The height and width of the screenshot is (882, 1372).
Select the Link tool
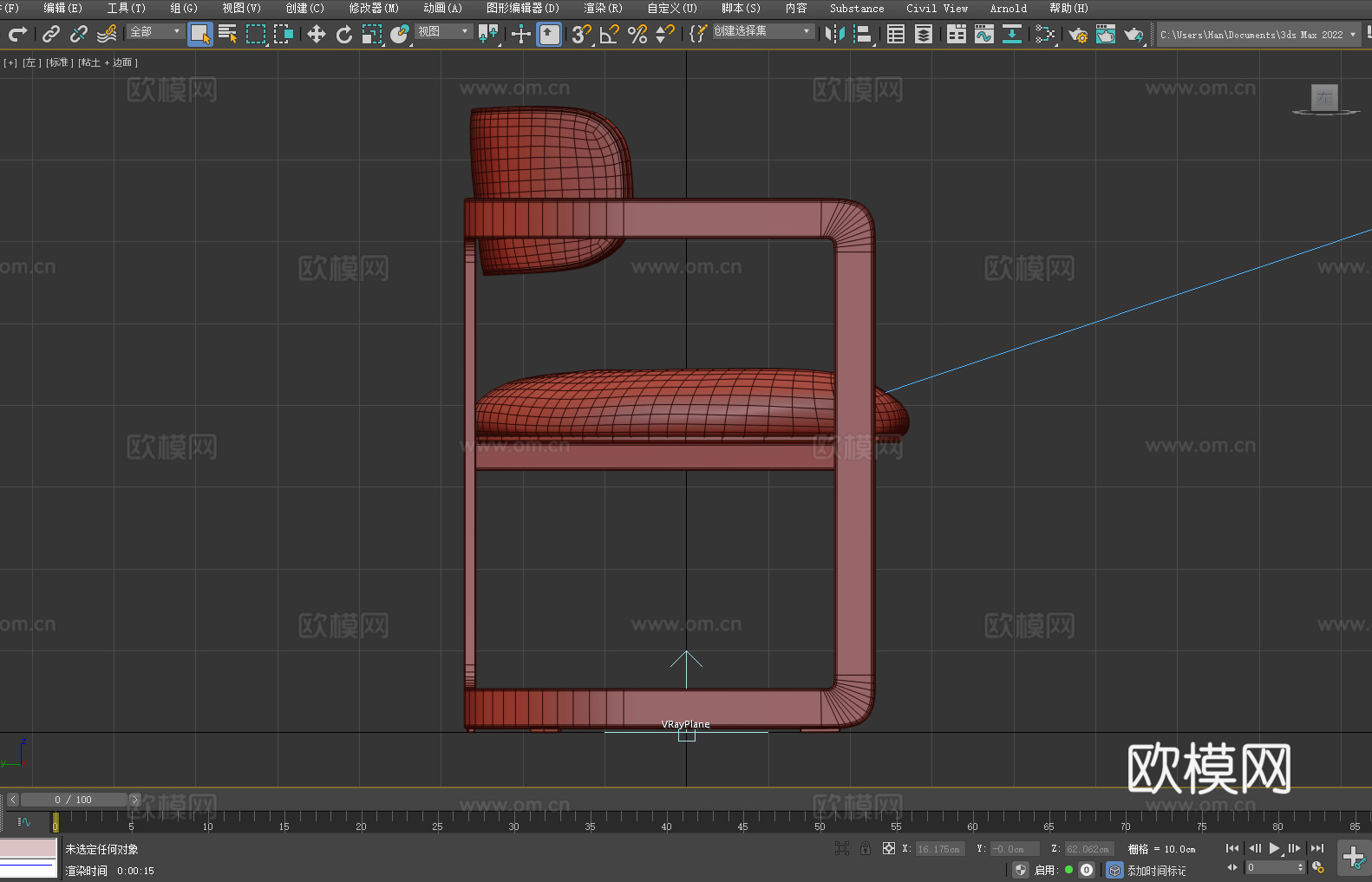(51, 34)
